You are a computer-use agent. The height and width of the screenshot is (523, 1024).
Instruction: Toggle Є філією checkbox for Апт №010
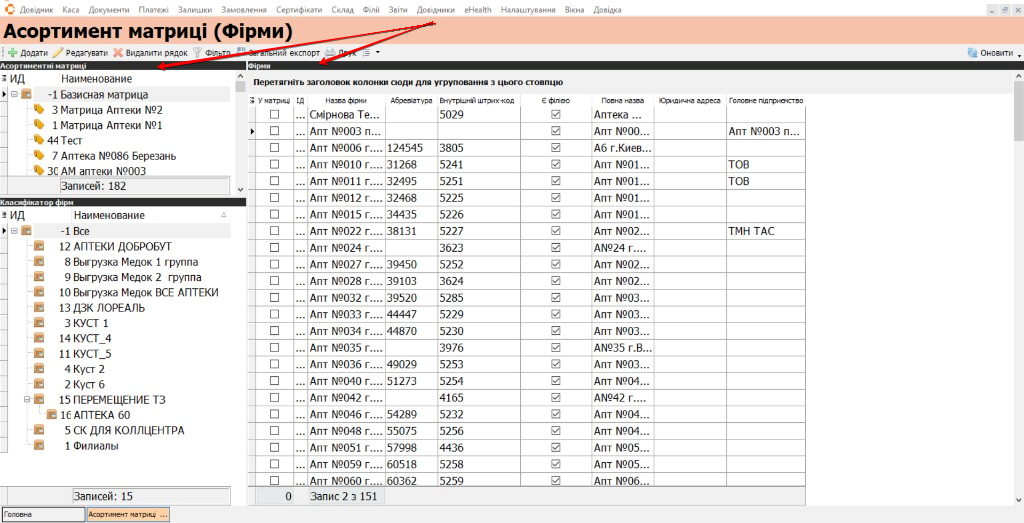pyautogui.click(x=556, y=165)
